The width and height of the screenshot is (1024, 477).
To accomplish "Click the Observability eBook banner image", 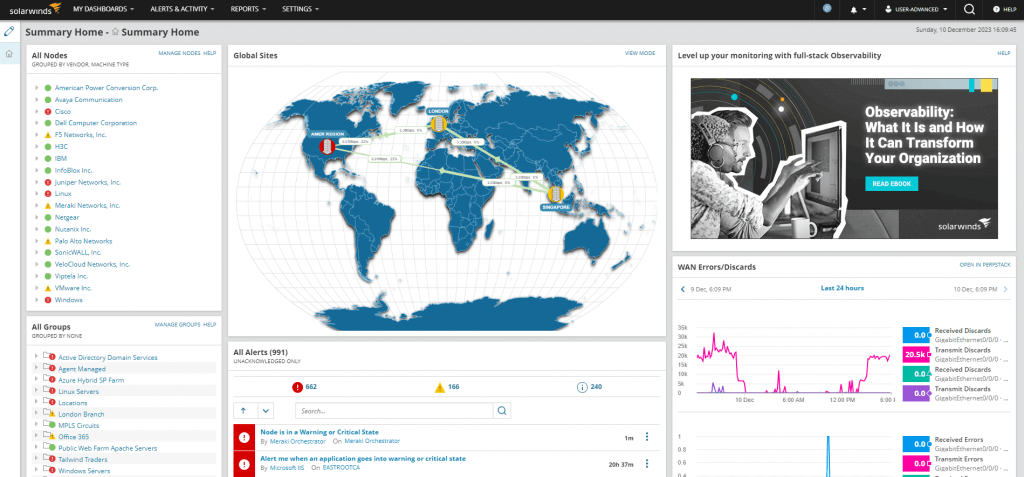I will 844,158.
